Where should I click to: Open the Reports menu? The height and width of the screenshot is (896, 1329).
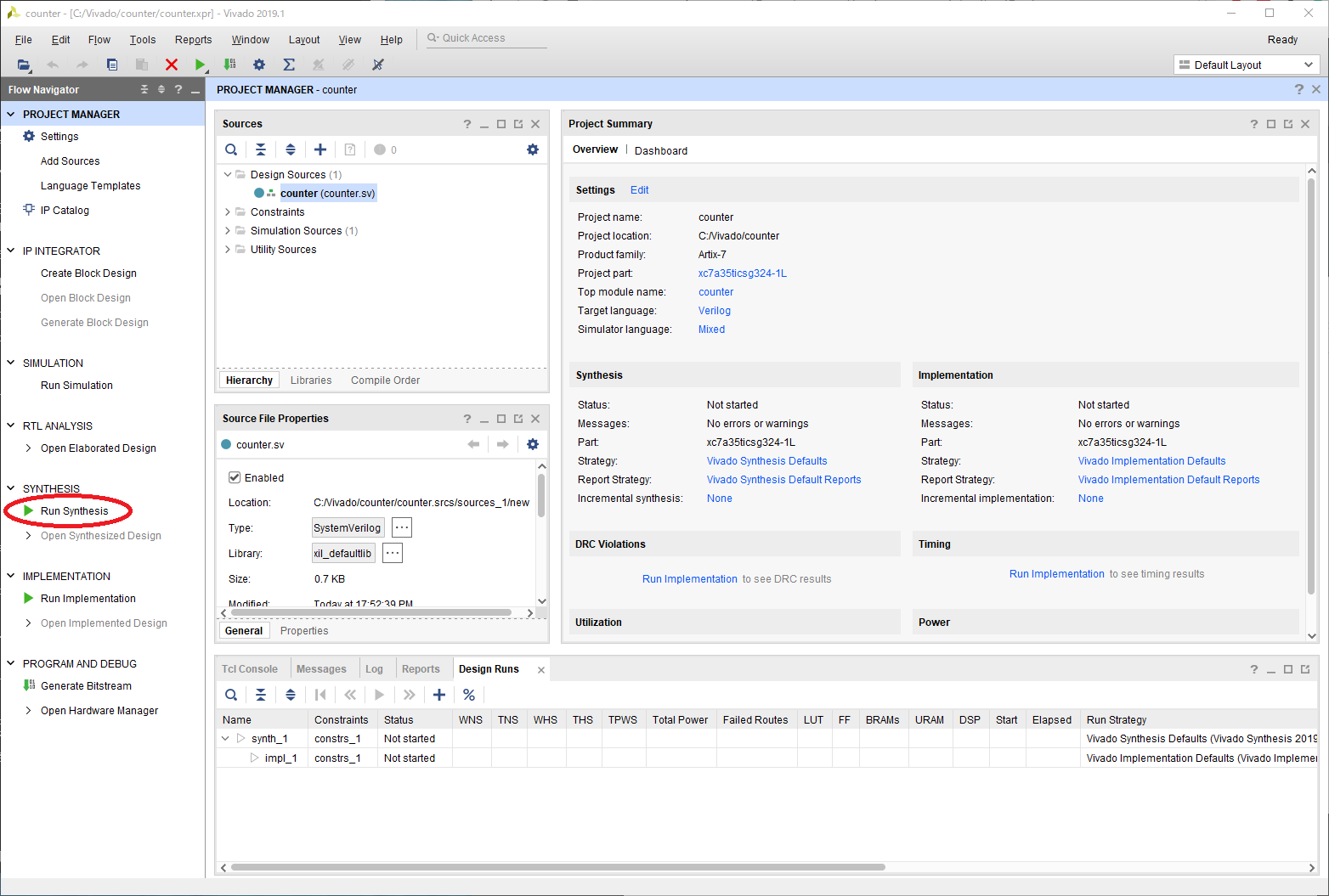(193, 40)
